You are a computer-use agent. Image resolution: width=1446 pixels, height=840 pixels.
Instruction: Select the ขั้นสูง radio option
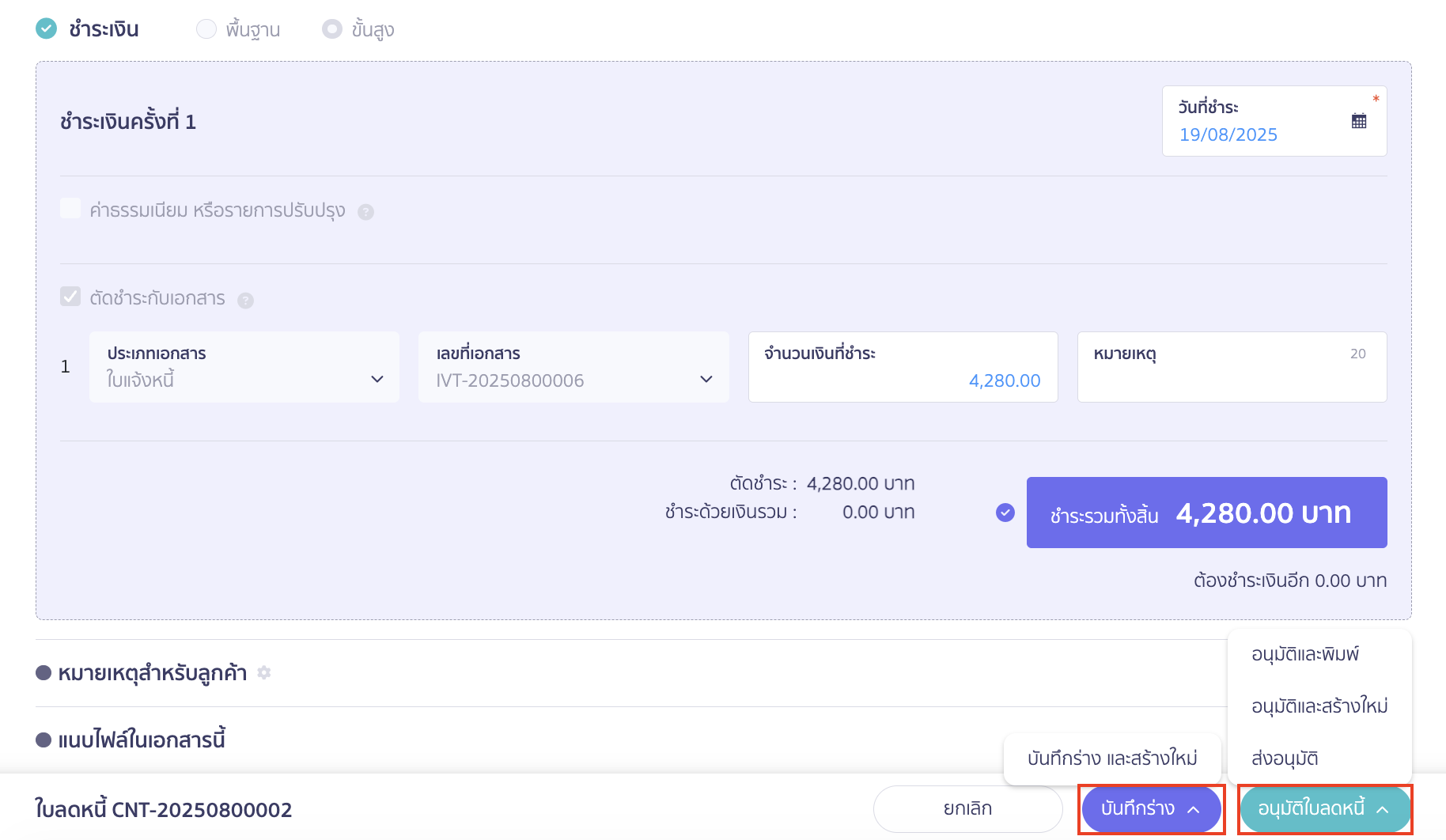point(332,29)
